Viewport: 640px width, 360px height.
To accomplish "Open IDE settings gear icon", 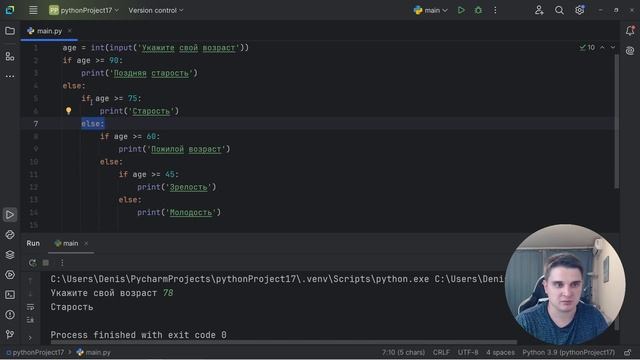I will pos(580,10).
